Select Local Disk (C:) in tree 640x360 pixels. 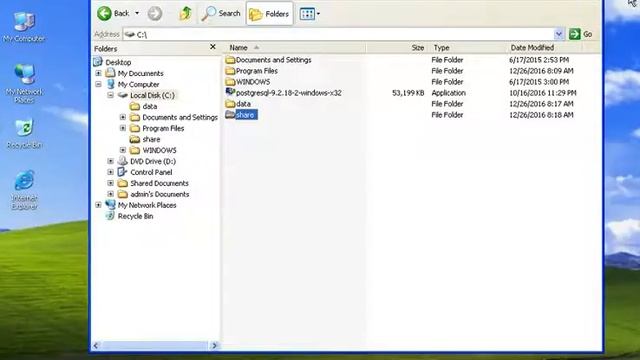(147, 96)
